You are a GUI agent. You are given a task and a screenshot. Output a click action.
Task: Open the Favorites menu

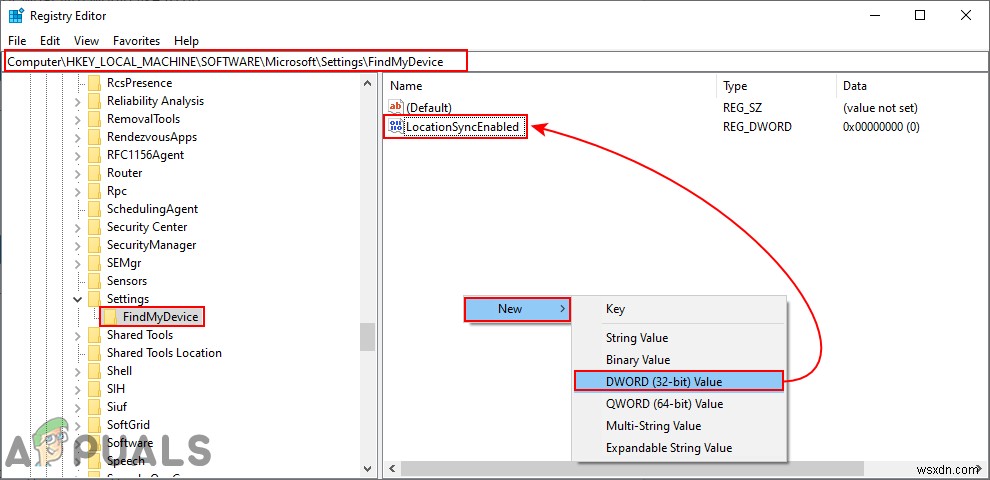click(136, 41)
